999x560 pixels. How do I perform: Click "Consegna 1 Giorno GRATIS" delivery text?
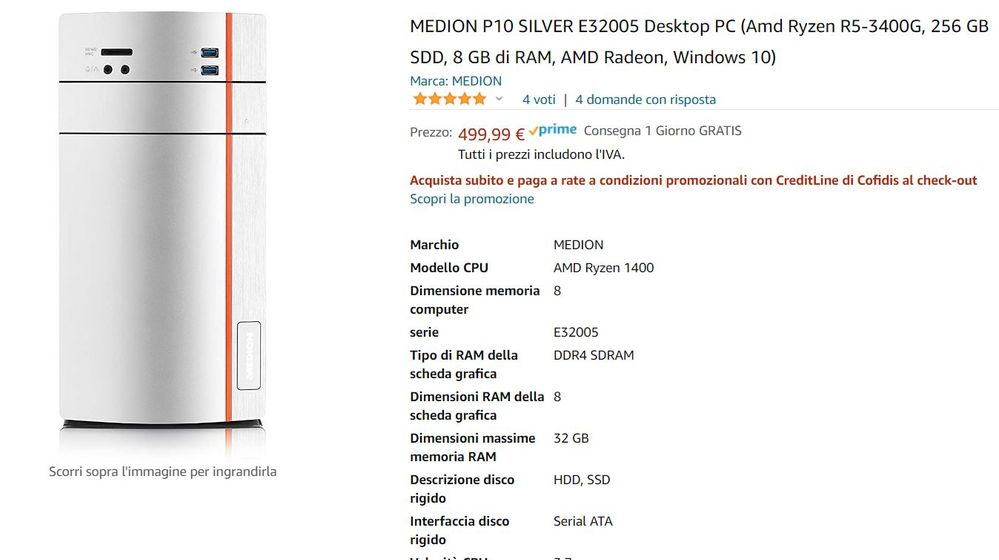(662, 131)
